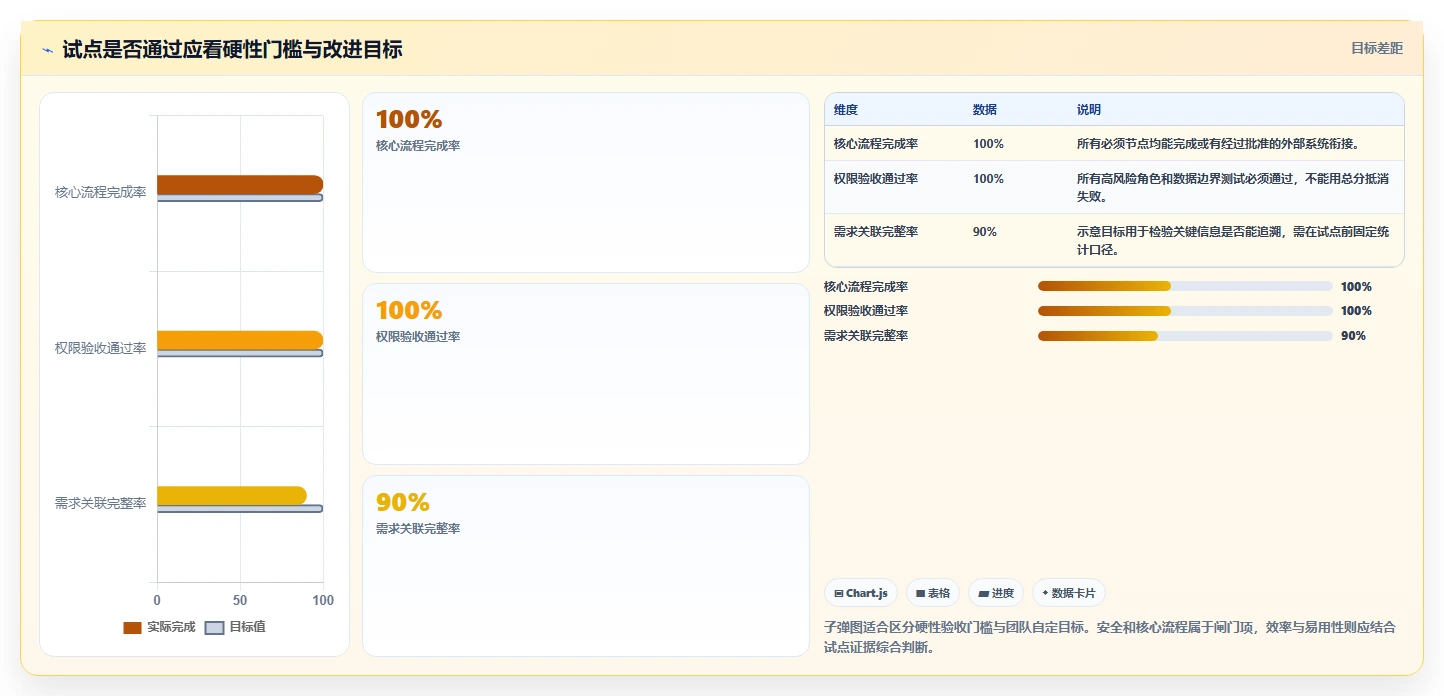
Task: Click the 50 tick on the chart x-axis
Action: [x=240, y=600]
